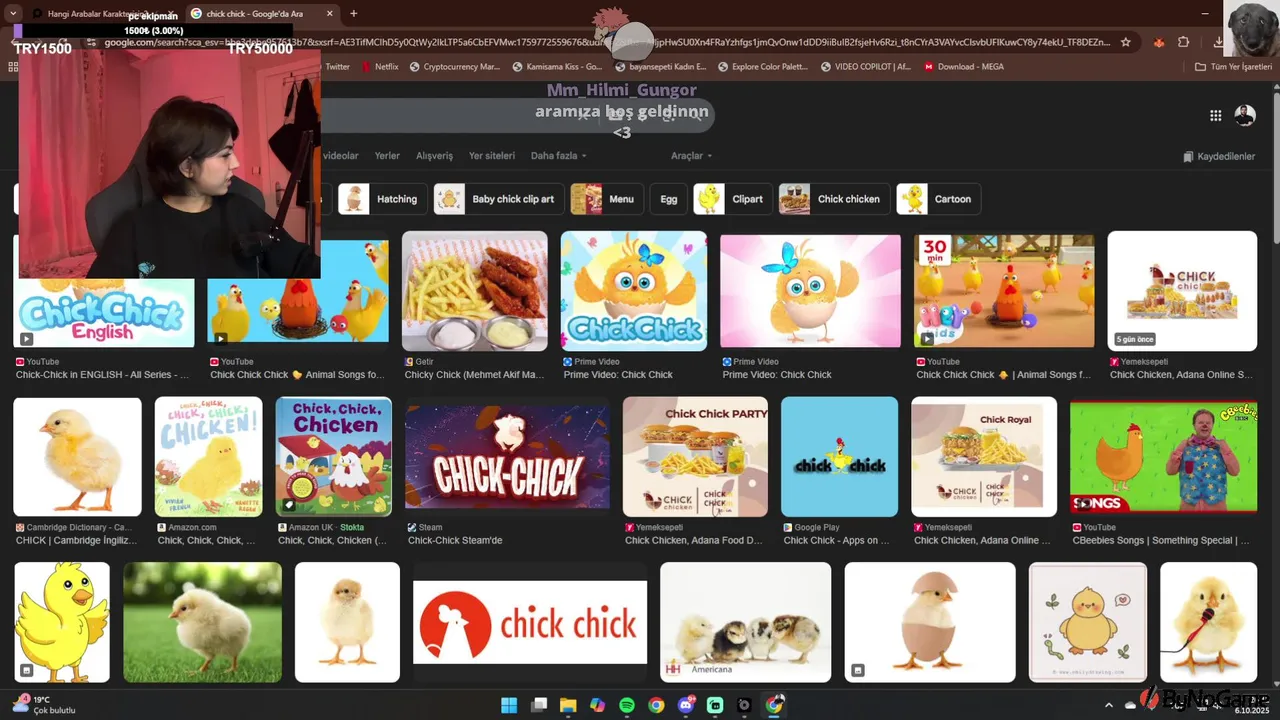Open the Explore Color Palett... bookmark
The image size is (1280, 720).
(762, 67)
